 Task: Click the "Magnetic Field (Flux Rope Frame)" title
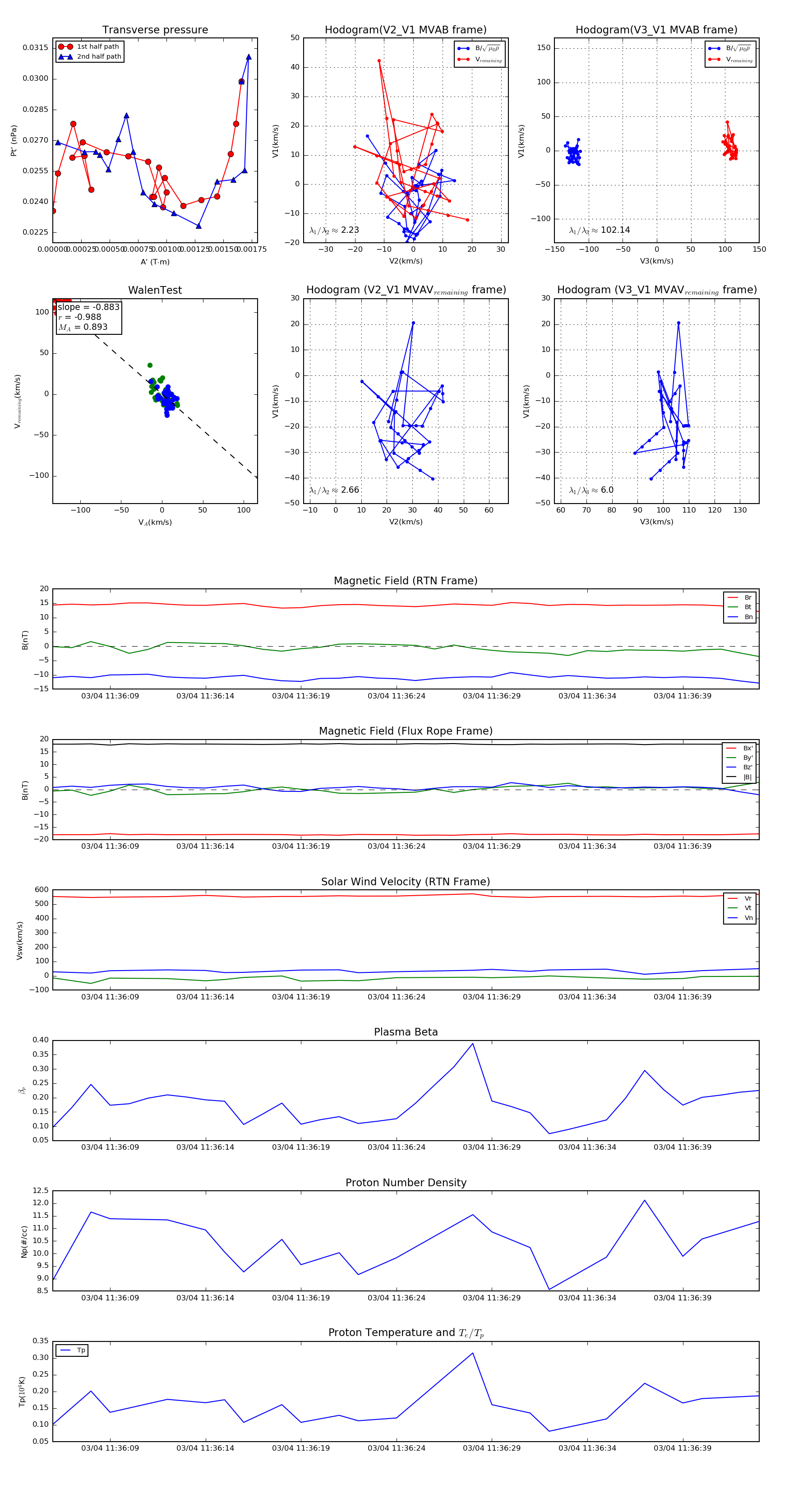pyautogui.click(x=406, y=731)
